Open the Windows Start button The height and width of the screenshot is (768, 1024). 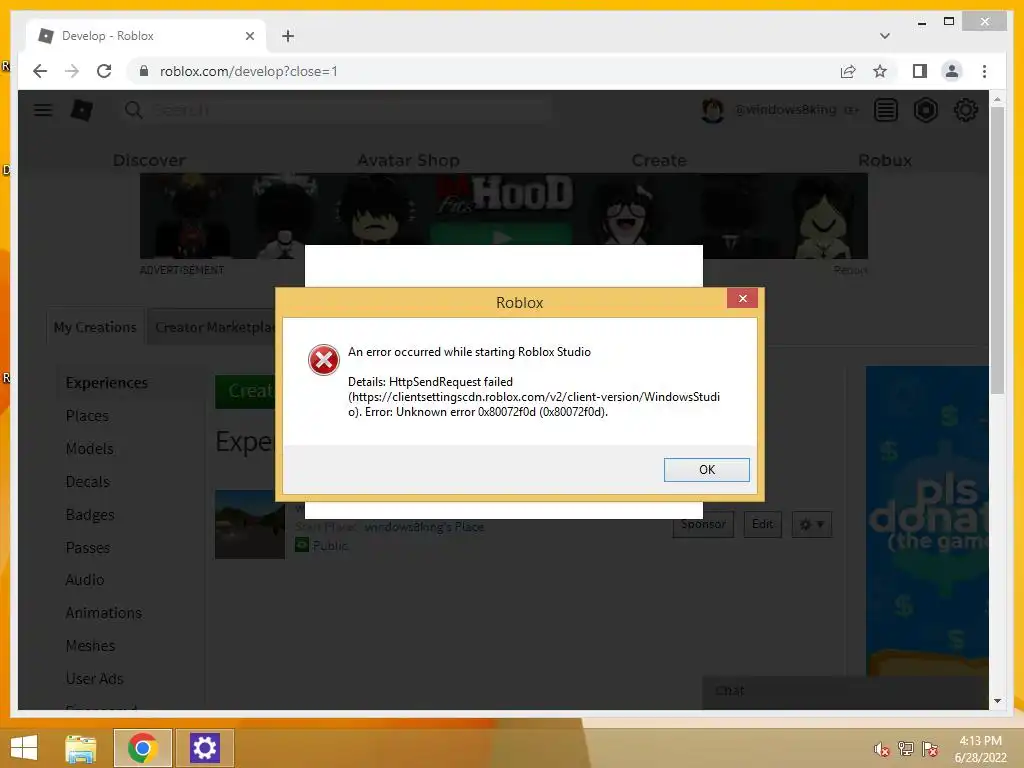click(x=24, y=748)
